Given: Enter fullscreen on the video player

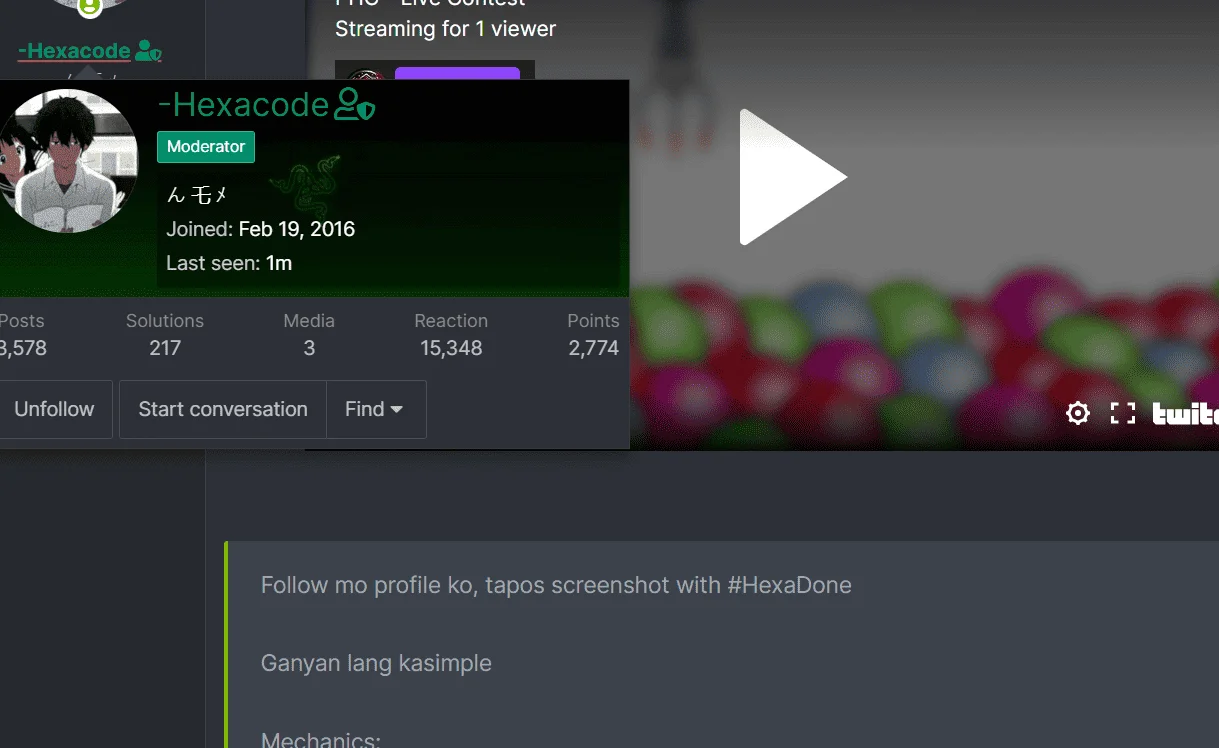Looking at the screenshot, I should tap(1123, 413).
